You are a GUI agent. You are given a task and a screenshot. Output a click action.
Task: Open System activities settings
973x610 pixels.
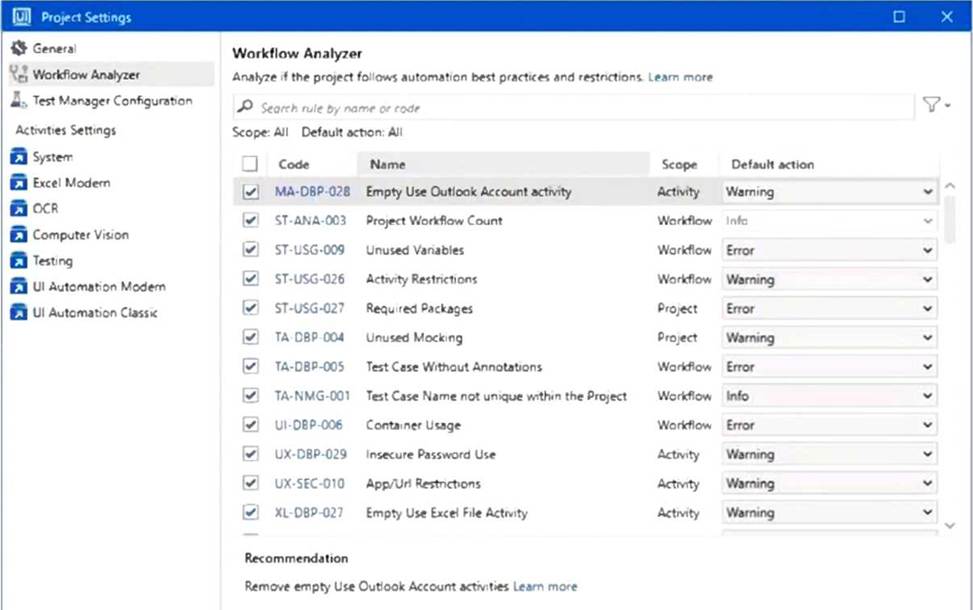coord(53,157)
